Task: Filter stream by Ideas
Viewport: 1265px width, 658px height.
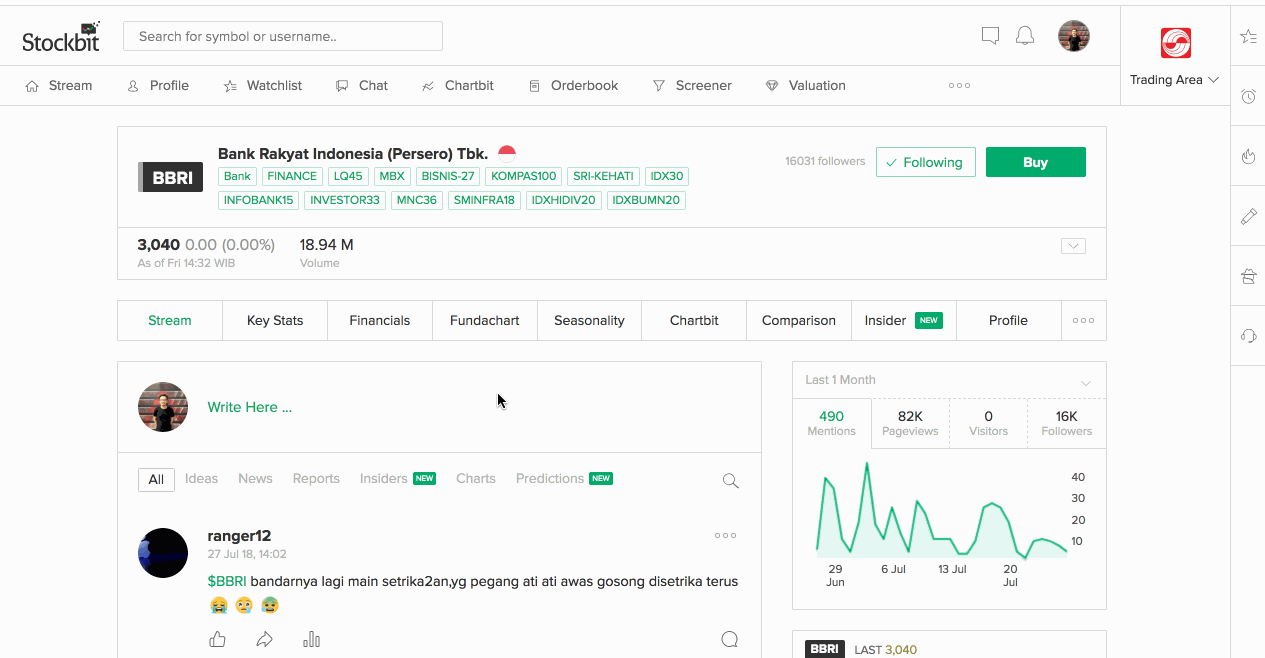Action: click(201, 479)
